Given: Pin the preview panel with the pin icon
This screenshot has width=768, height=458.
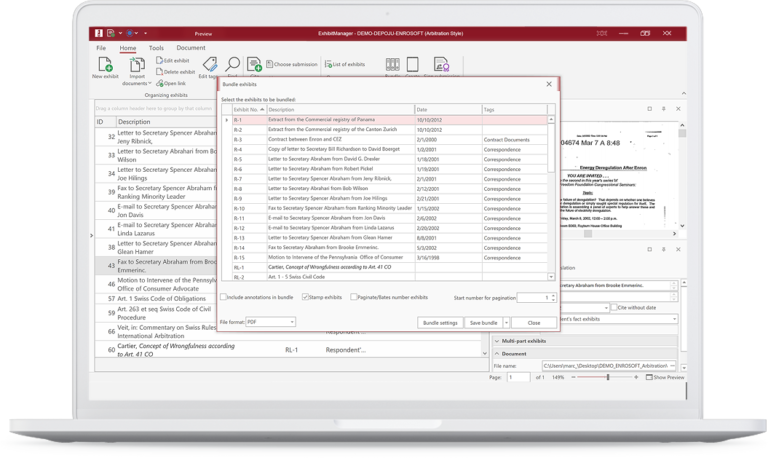Looking at the screenshot, I should click(664, 109).
